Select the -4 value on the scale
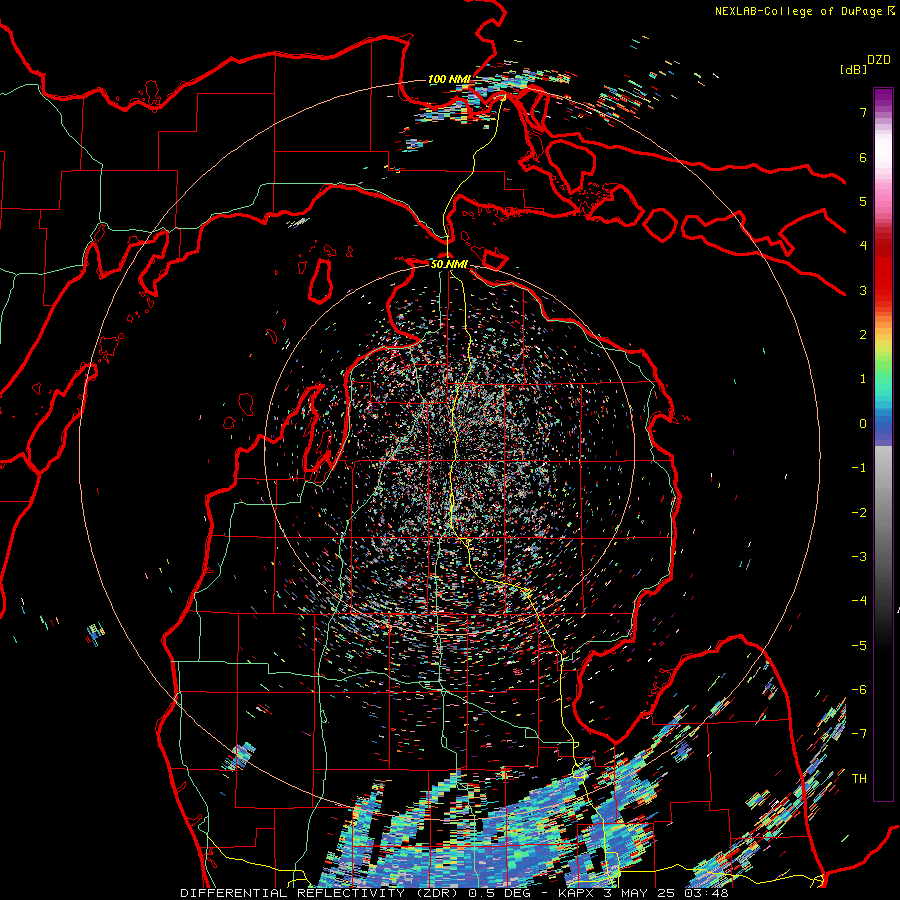 click(x=859, y=601)
